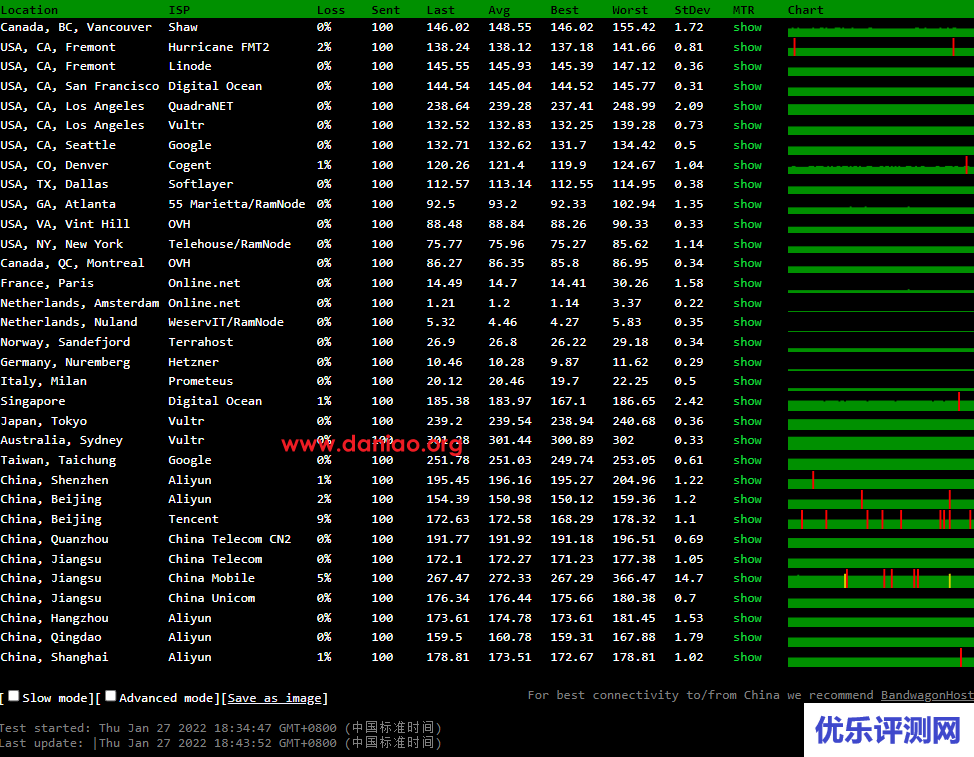Show MTR for Seattle Google row
974x757 pixels.
747,145
